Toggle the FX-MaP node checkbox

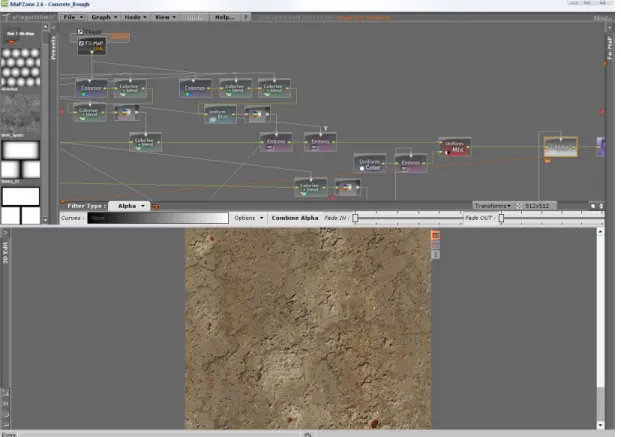(81, 43)
